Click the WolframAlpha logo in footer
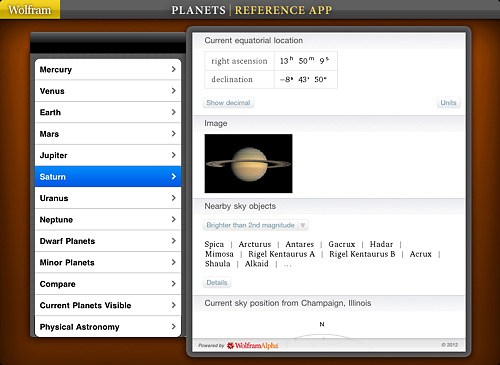The width and height of the screenshot is (500, 365). (252, 345)
